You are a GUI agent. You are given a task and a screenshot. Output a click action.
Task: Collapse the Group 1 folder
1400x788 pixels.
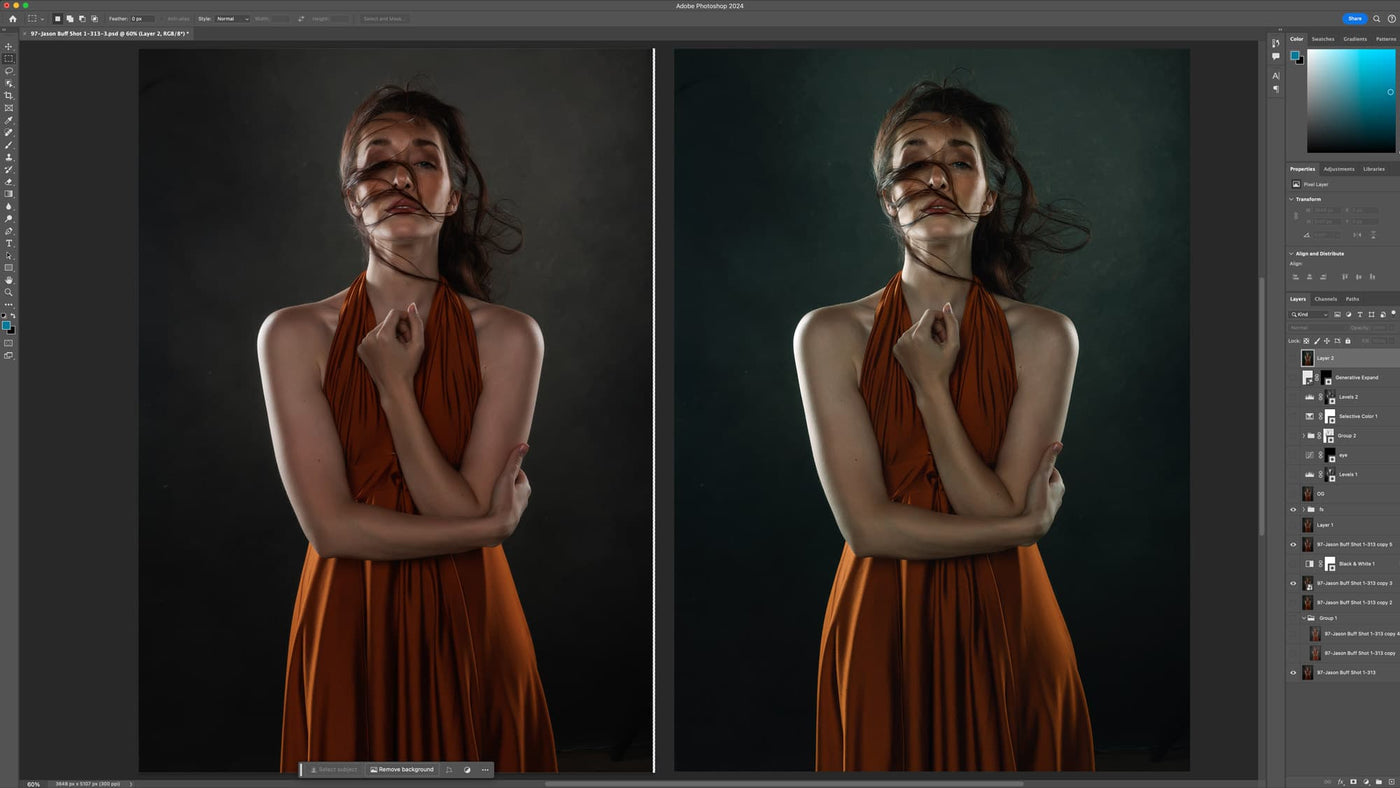click(1304, 618)
